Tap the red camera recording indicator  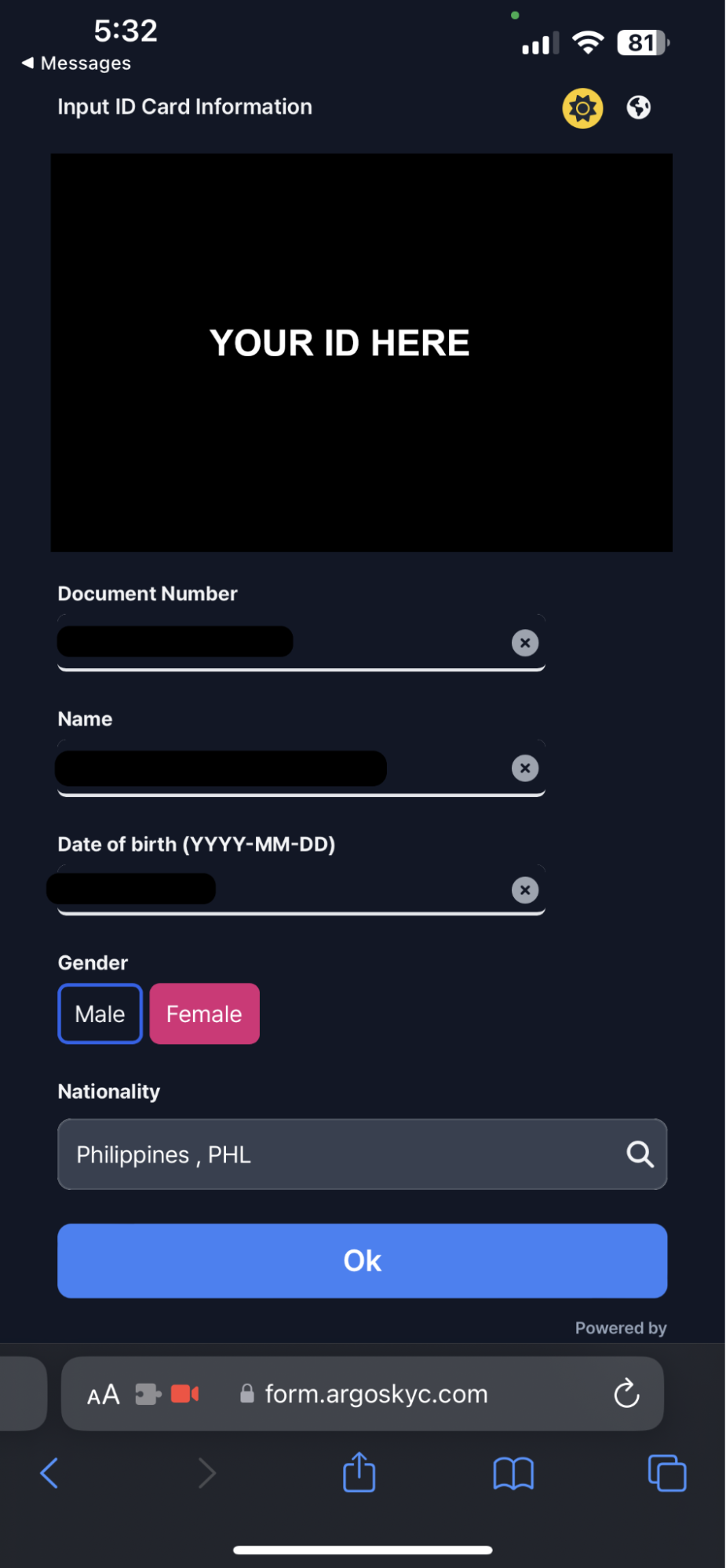tap(184, 1394)
